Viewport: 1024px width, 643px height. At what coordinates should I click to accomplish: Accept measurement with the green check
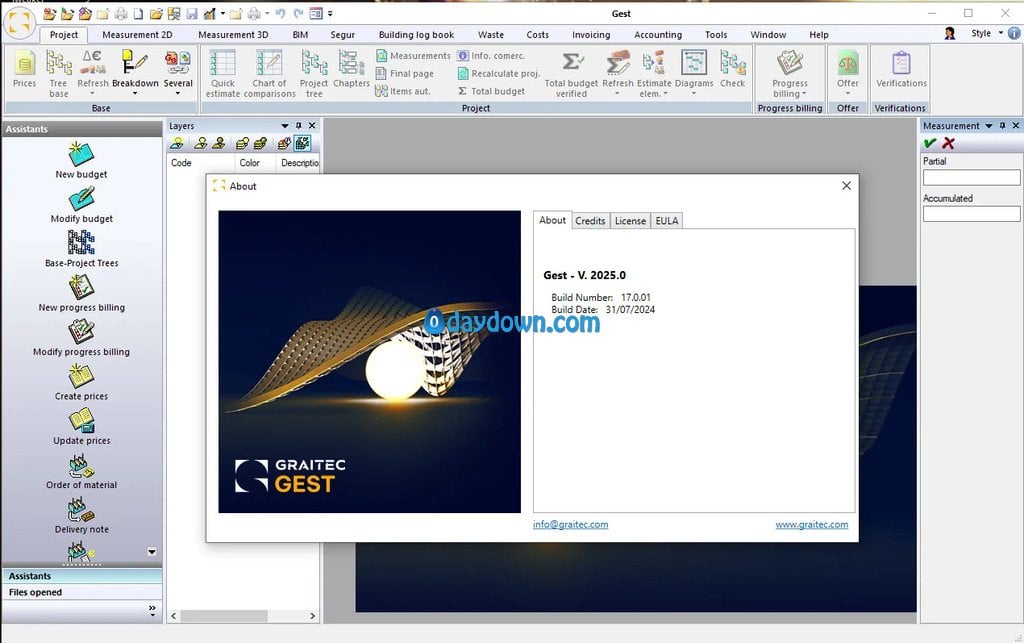pos(930,143)
